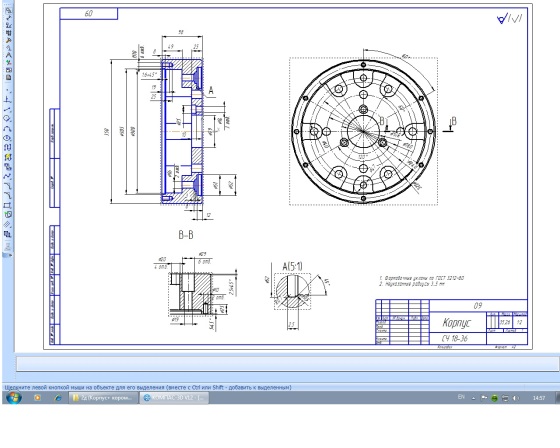Select the Equidistant curve tool

pos(8,234)
